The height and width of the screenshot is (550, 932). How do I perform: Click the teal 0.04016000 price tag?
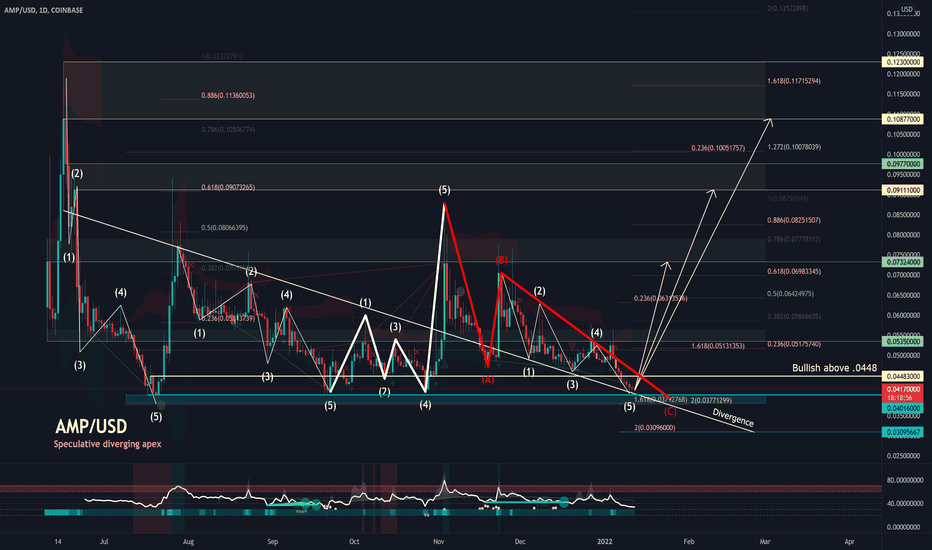point(903,408)
